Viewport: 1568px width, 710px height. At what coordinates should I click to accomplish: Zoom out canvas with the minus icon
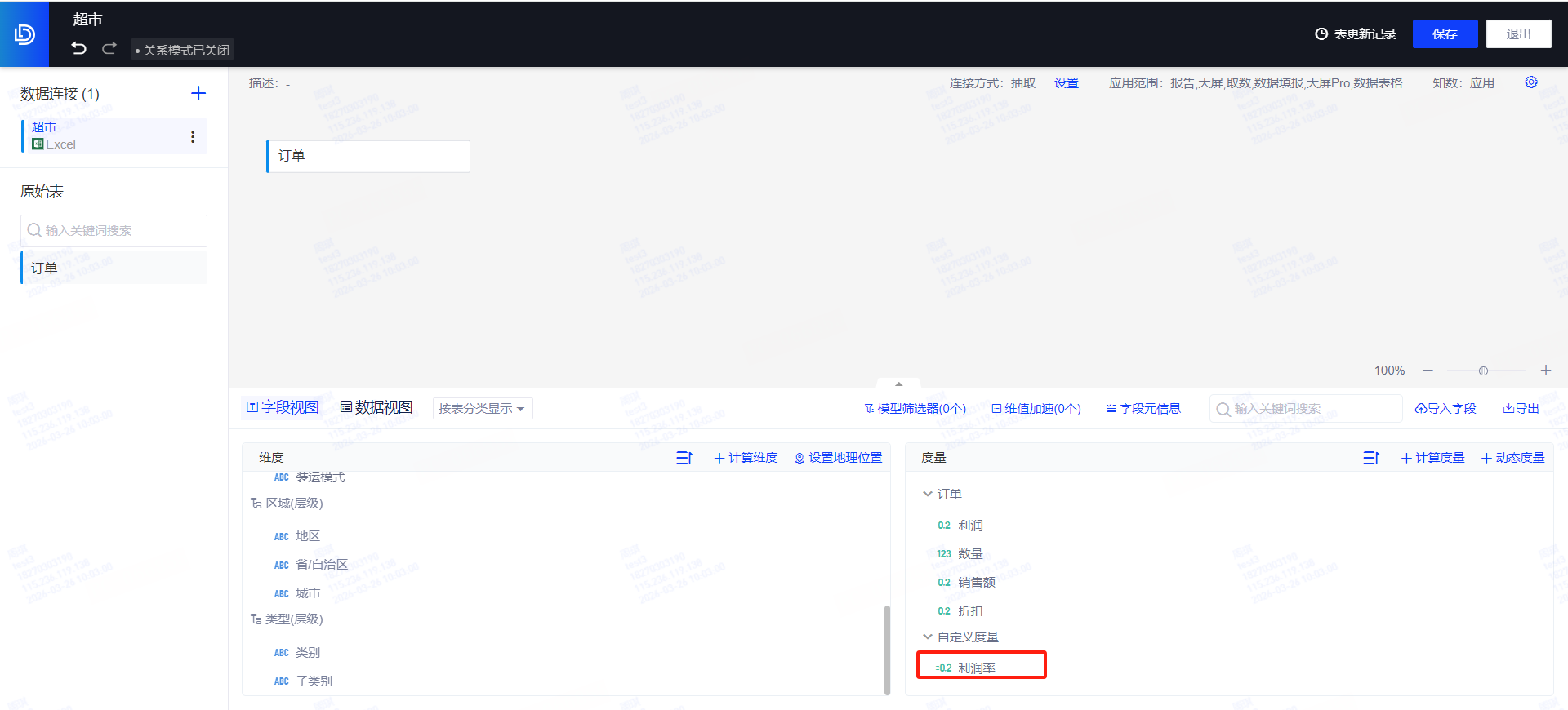click(x=1428, y=370)
